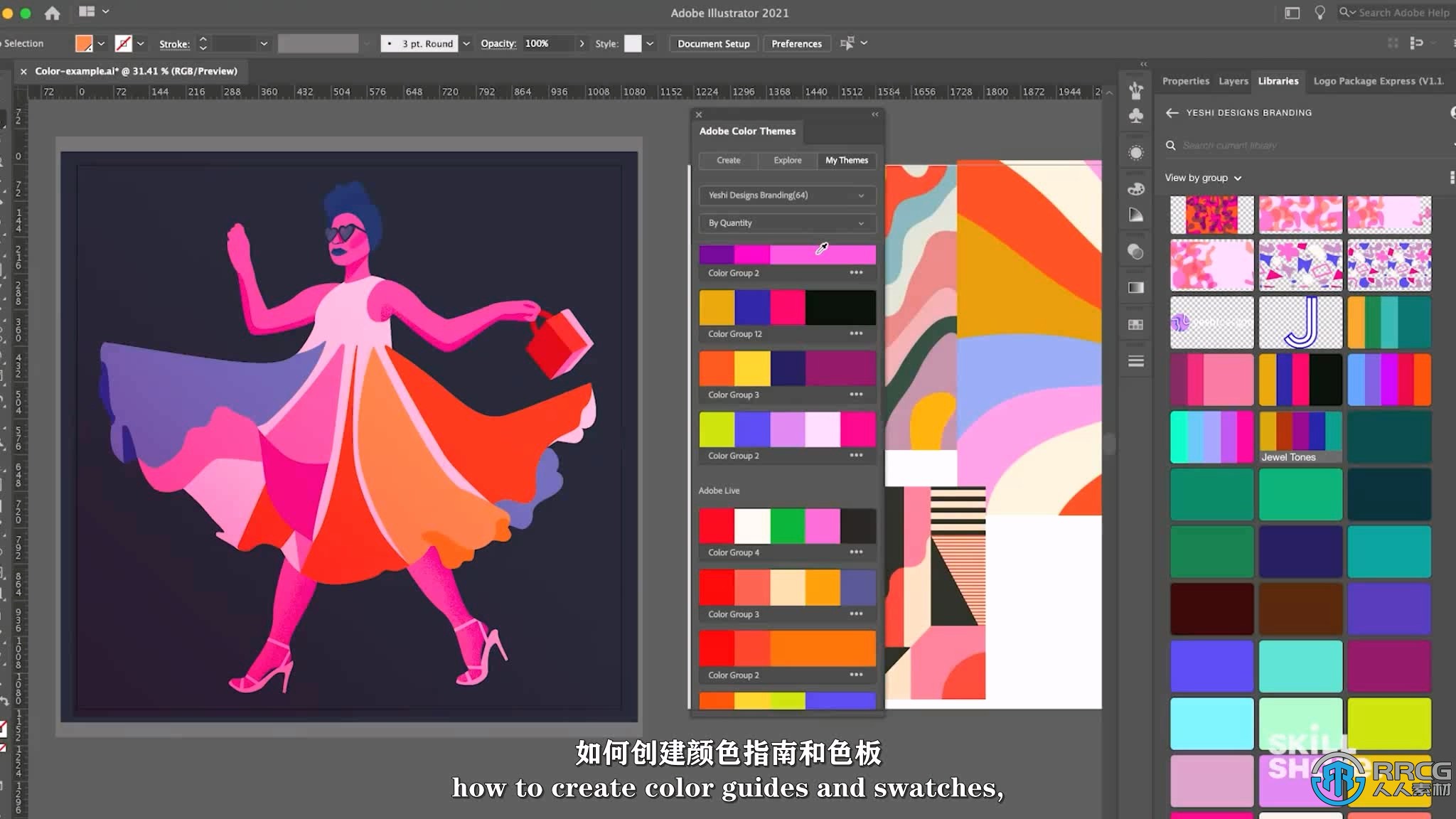1456x819 pixels.
Task: Switch to the Layers panel tab
Action: click(x=1233, y=81)
